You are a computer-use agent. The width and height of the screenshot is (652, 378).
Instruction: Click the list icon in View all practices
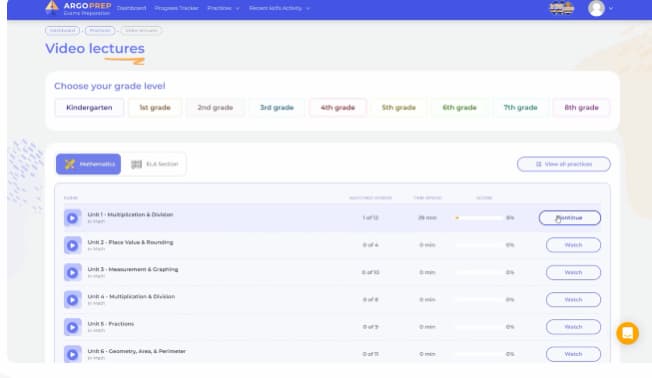(538, 164)
